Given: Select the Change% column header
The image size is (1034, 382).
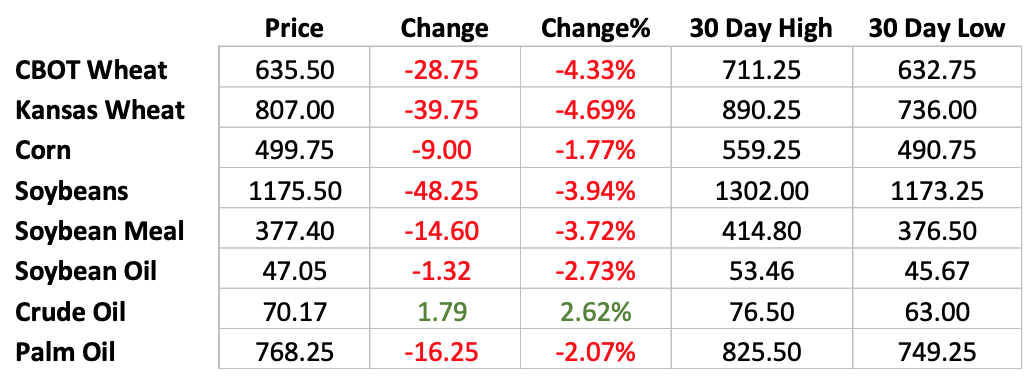Looking at the screenshot, I should (x=595, y=28).
